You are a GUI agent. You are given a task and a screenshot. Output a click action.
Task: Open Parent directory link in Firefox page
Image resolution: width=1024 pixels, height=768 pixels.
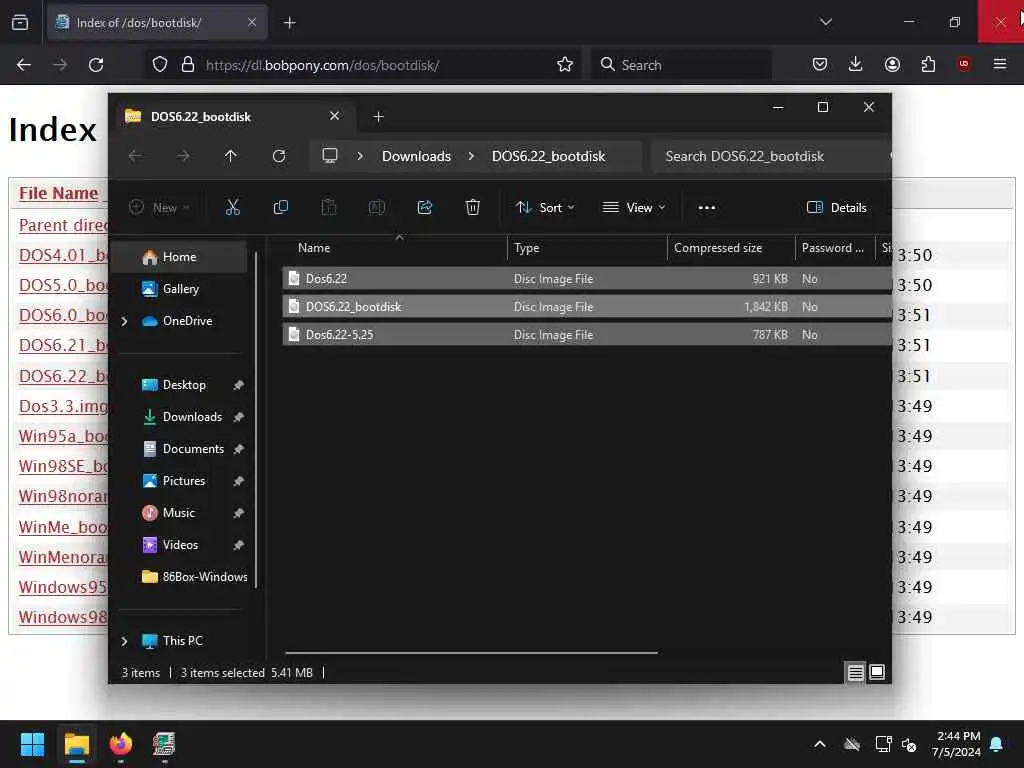pyautogui.click(x=63, y=225)
